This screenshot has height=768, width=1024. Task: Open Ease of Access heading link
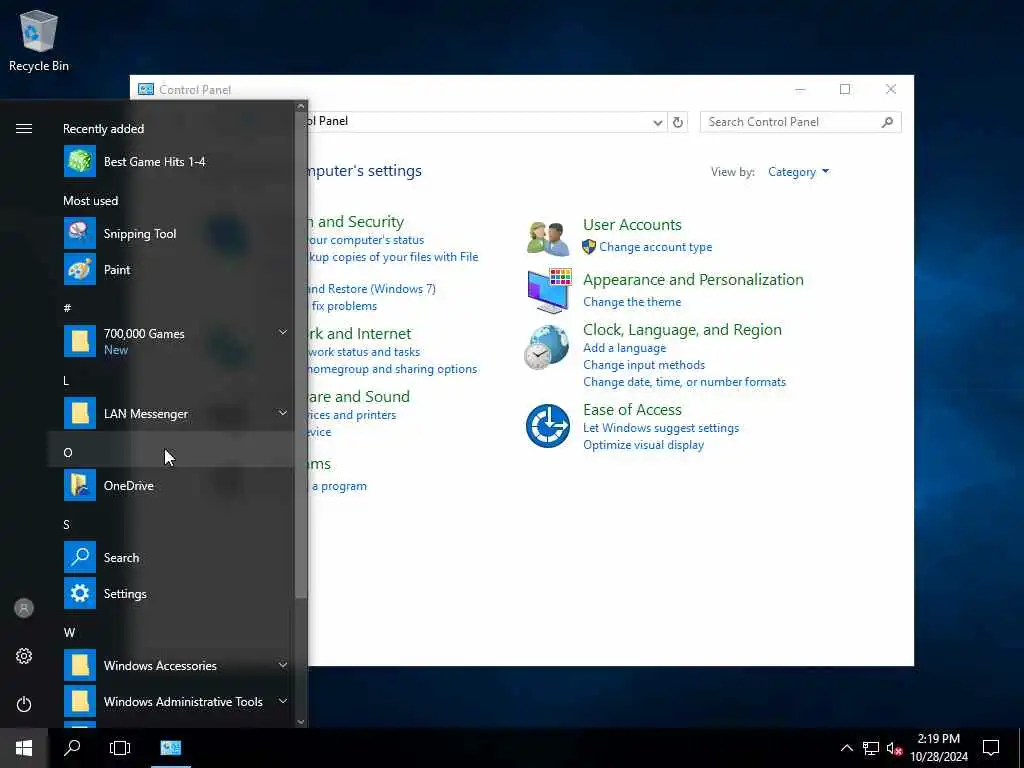[x=632, y=409]
